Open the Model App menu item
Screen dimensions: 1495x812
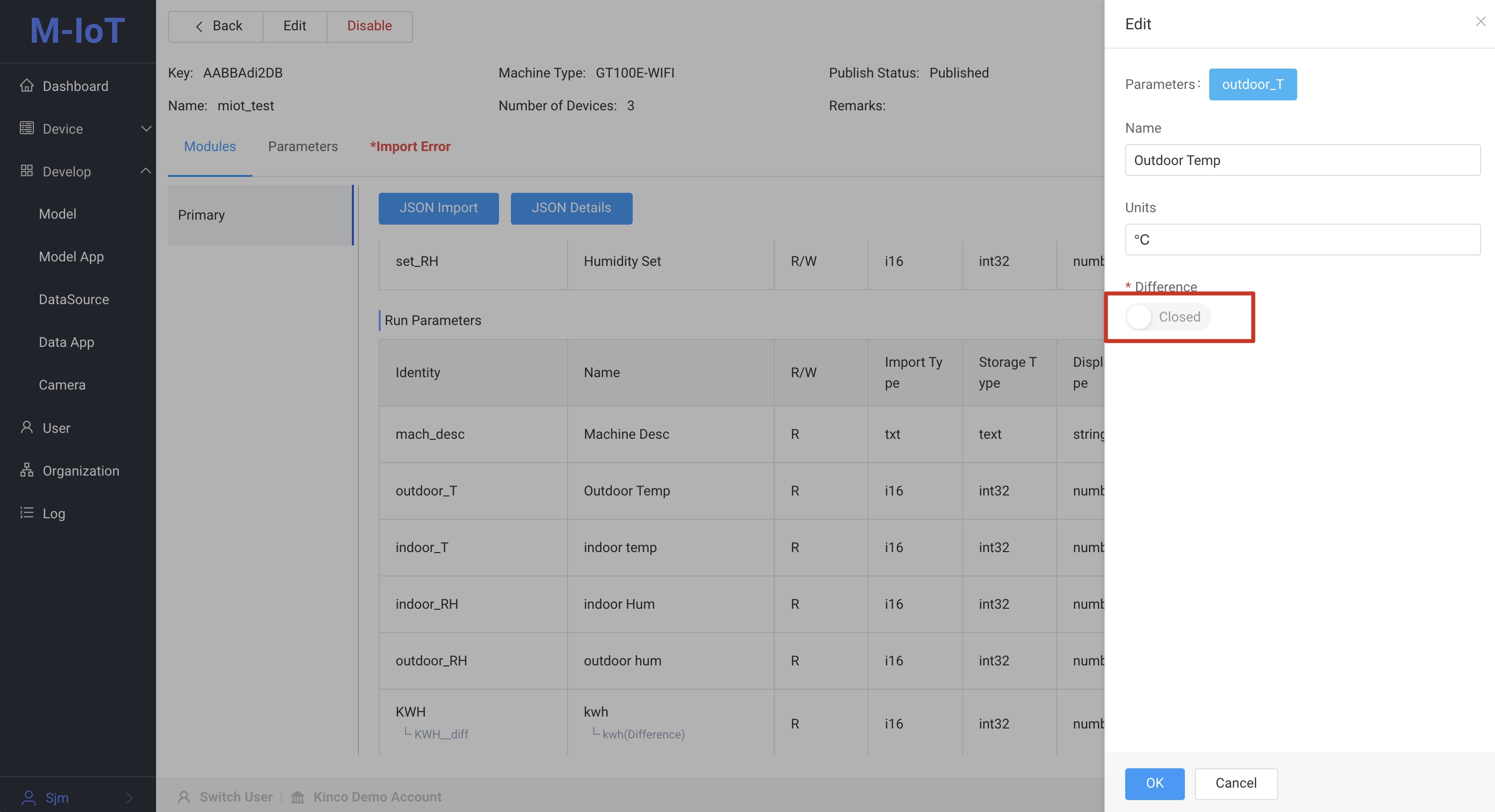point(72,256)
